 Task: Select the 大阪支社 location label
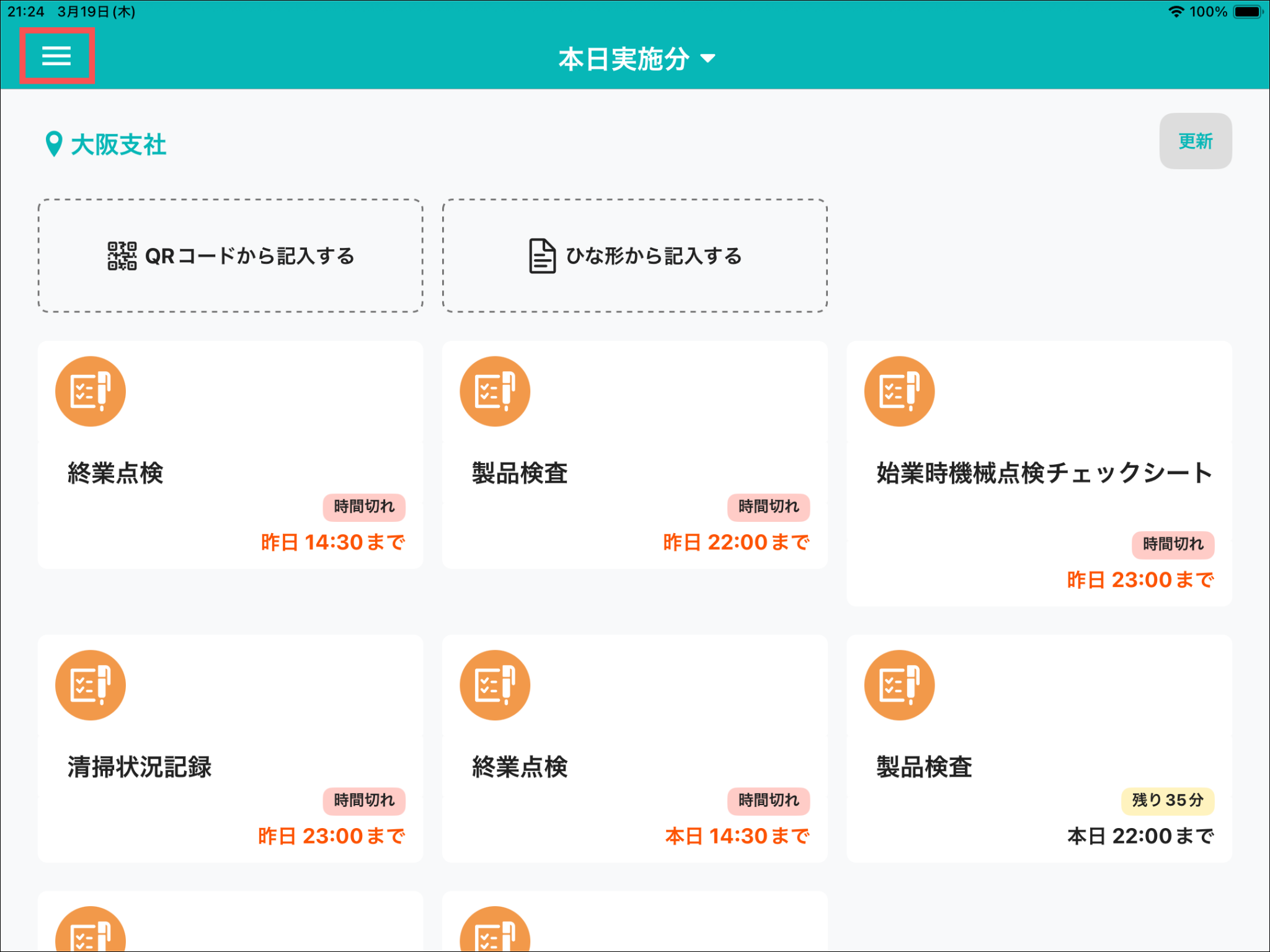click(118, 144)
